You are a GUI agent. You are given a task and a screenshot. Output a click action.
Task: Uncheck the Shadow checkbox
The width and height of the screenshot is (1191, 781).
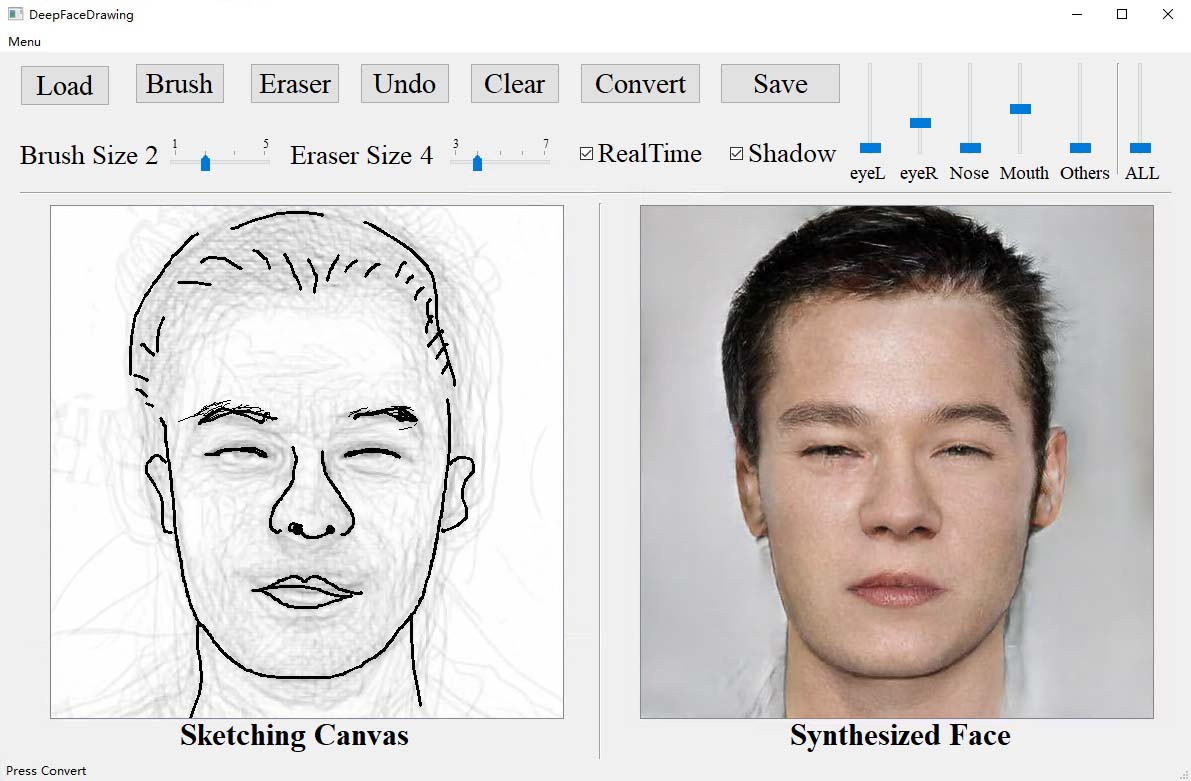coord(737,154)
